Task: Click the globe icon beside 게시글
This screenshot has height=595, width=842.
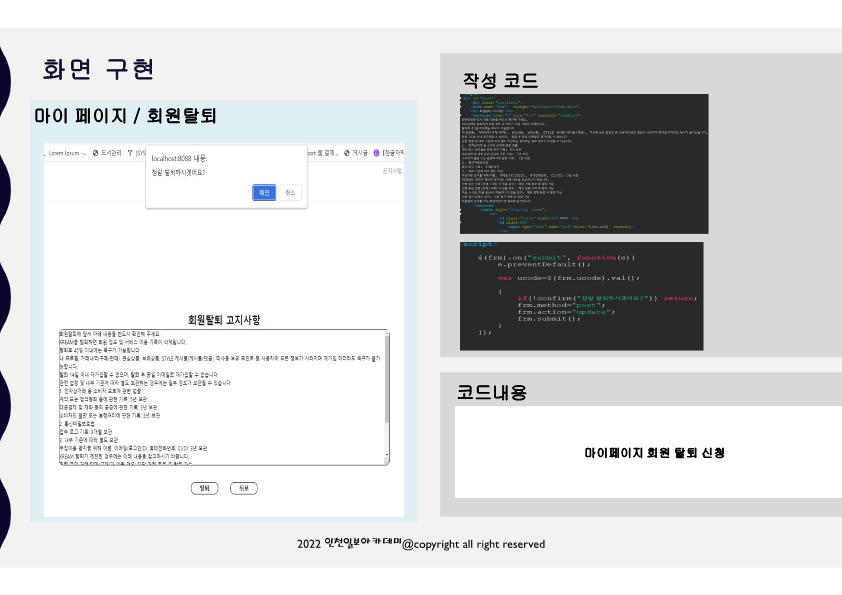Action: click(347, 153)
